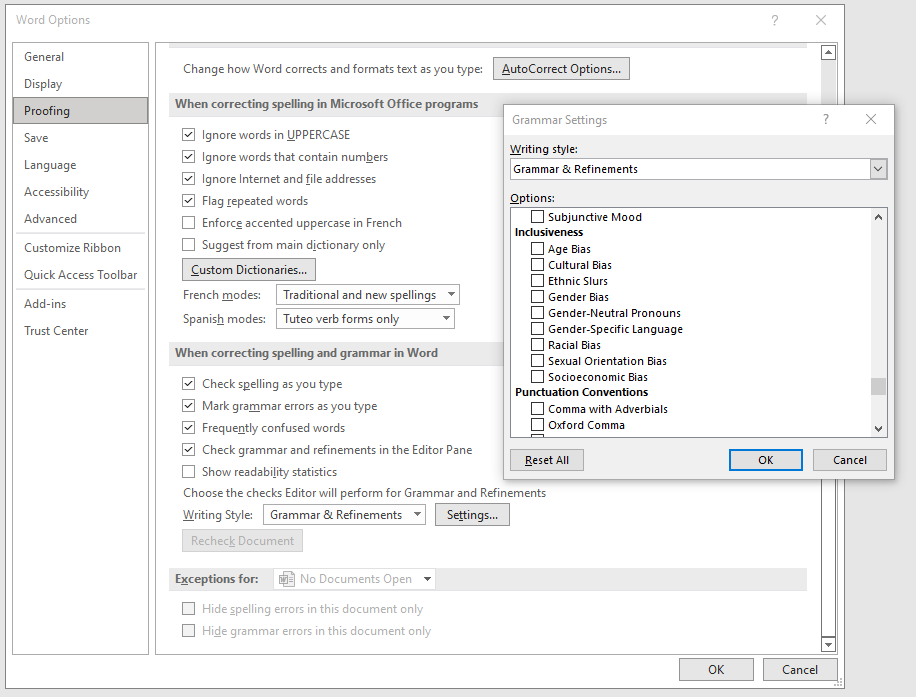Enable Cultural Bias check

tap(537, 265)
